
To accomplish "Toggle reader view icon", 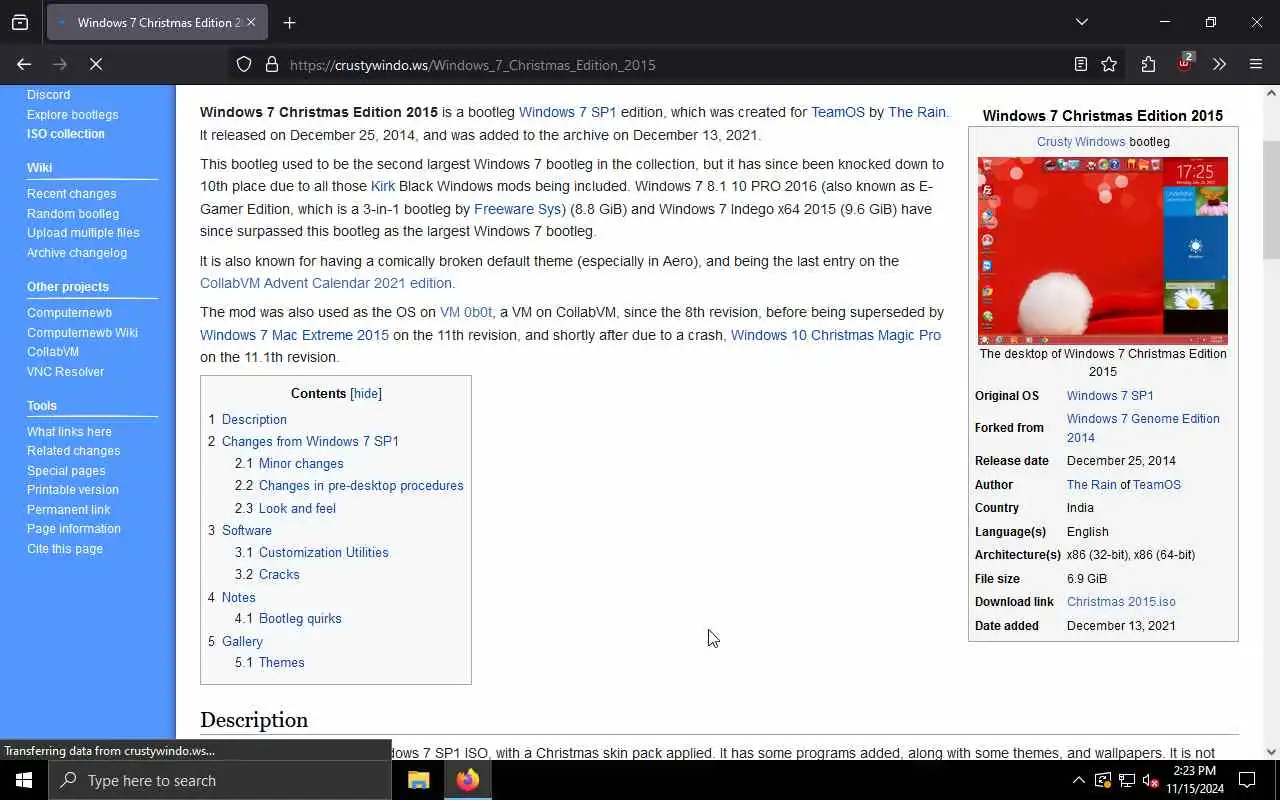I will 1080,65.
